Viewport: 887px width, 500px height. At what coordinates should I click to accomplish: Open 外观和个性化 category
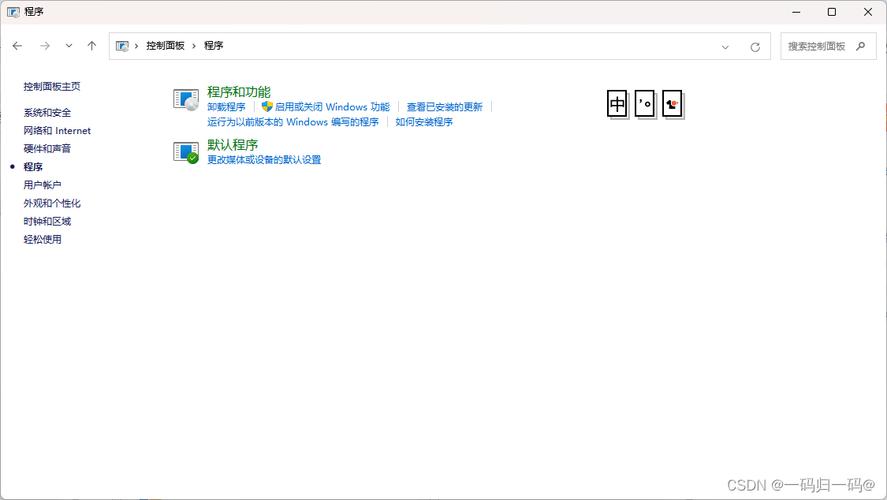tap(51, 203)
